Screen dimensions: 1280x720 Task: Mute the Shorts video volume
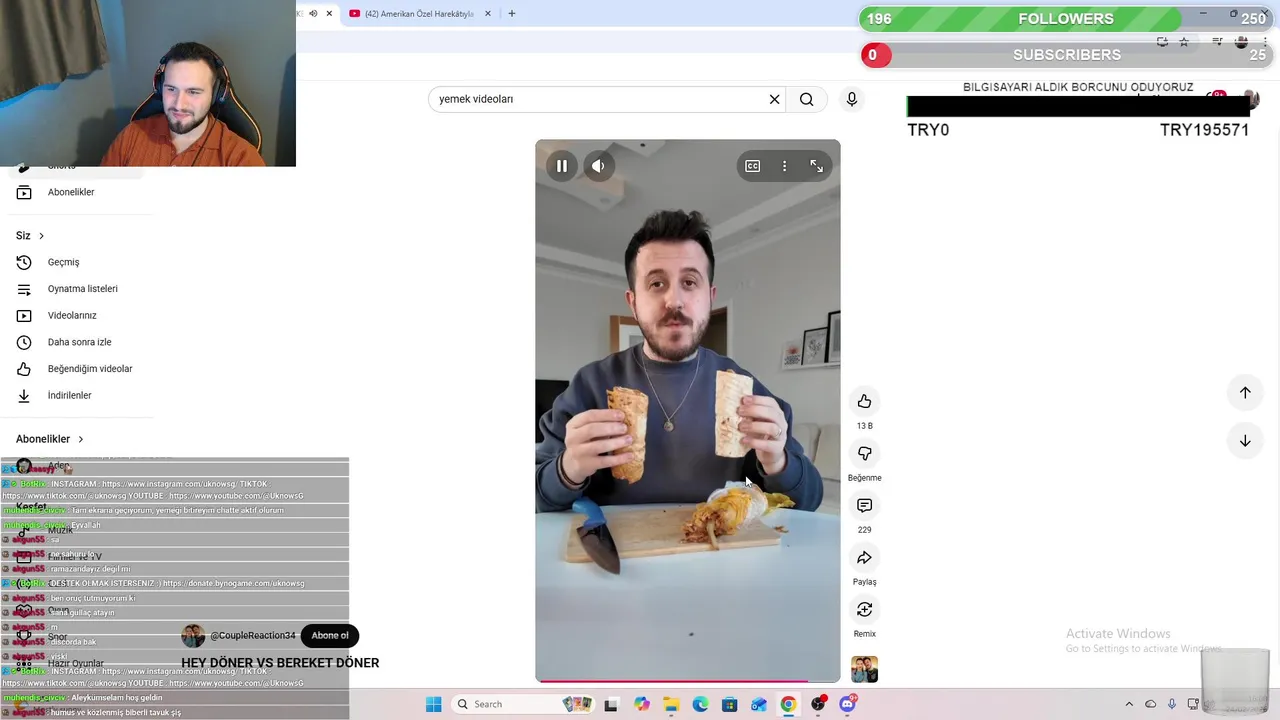click(x=598, y=166)
